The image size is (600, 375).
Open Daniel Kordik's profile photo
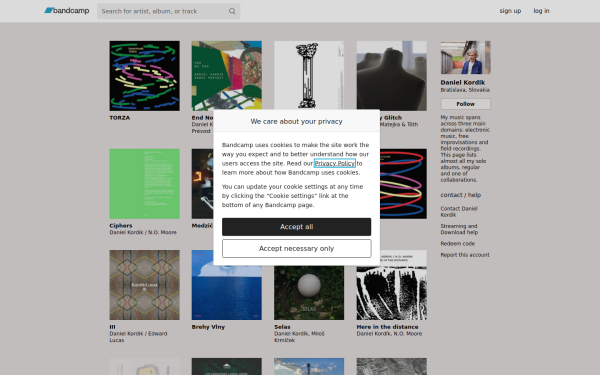point(465,57)
